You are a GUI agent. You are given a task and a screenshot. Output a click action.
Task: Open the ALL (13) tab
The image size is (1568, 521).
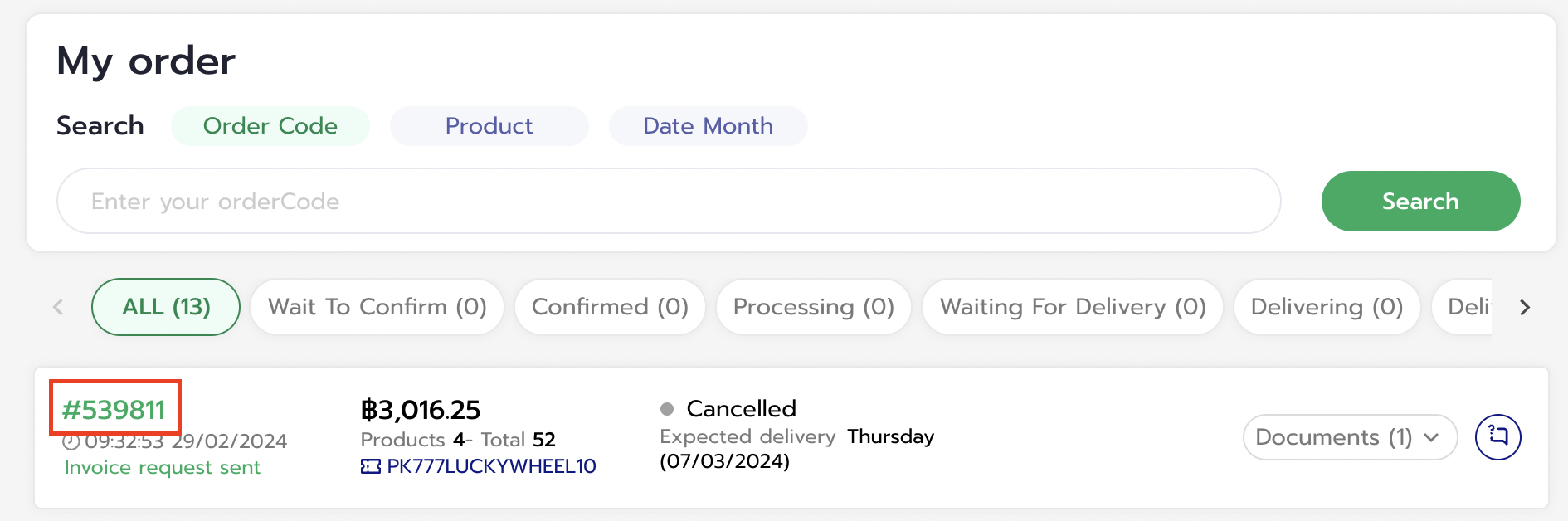166,307
